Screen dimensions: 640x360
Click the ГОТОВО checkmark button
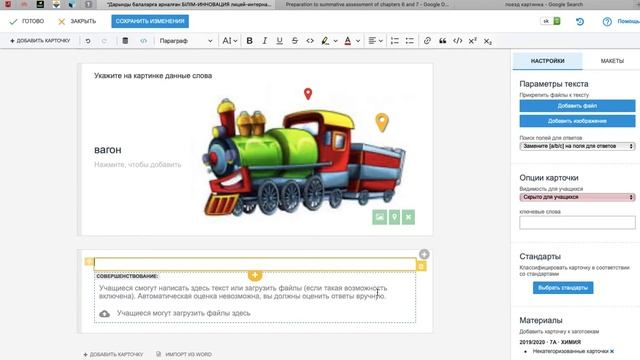(27, 21)
